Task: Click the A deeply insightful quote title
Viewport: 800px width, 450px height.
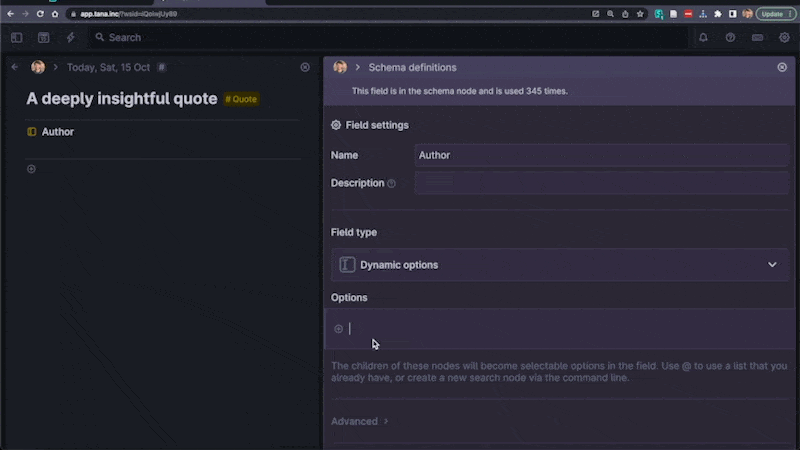Action: tap(121, 98)
